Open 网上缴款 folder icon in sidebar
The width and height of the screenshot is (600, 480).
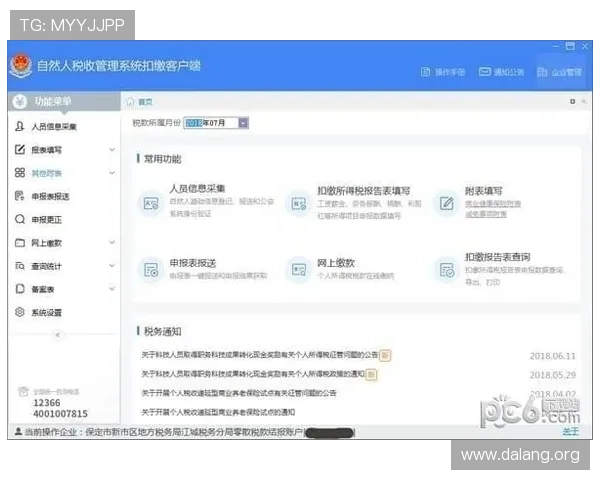click(20, 242)
